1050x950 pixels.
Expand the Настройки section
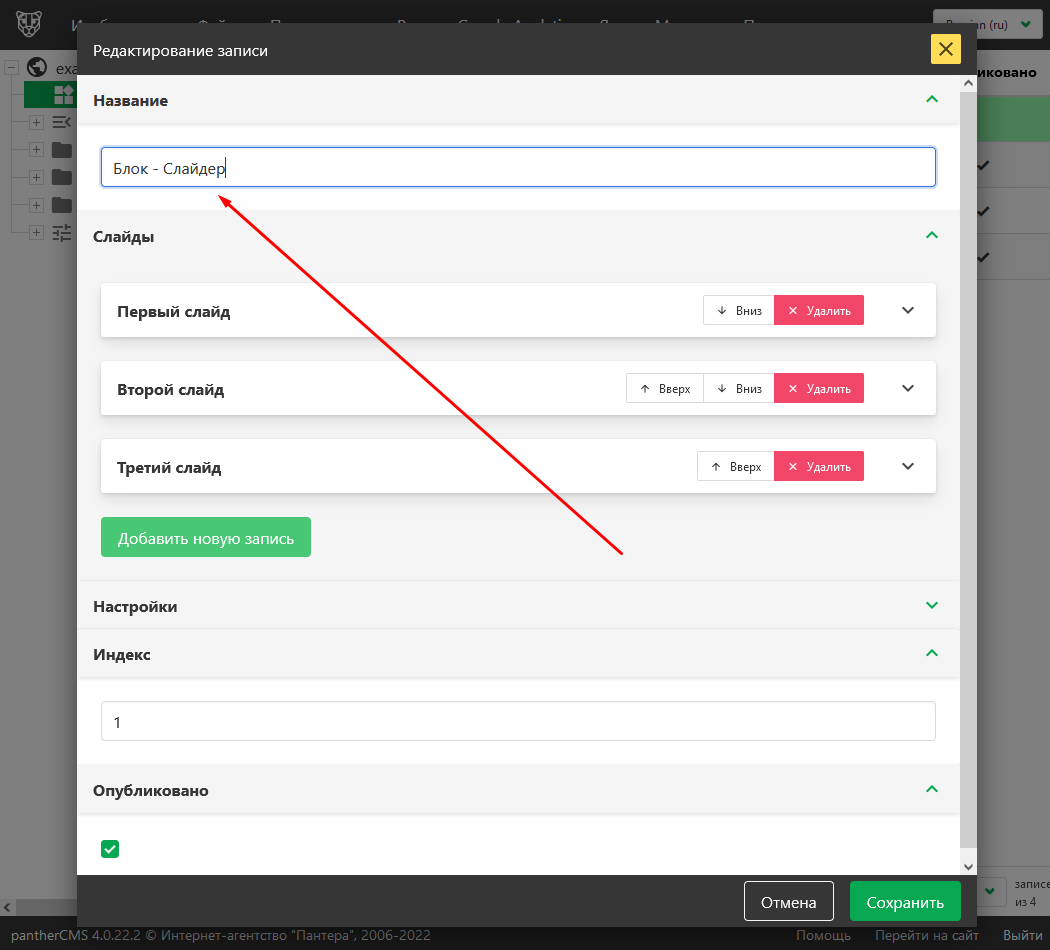coord(932,606)
